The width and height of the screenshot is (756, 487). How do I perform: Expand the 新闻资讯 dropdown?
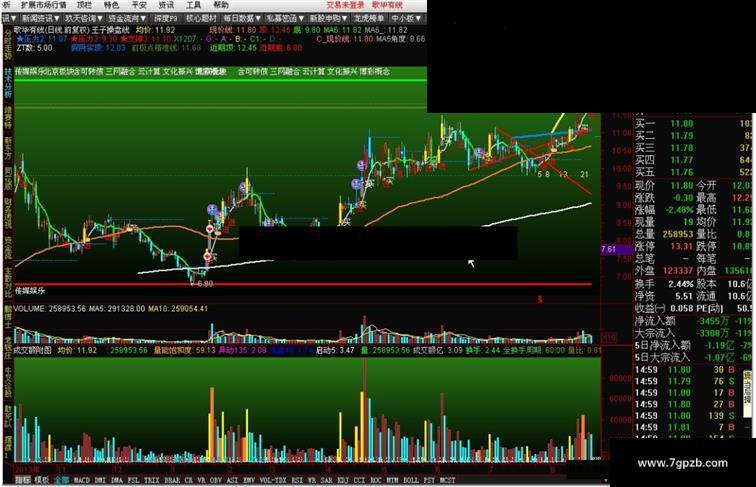coord(41,18)
